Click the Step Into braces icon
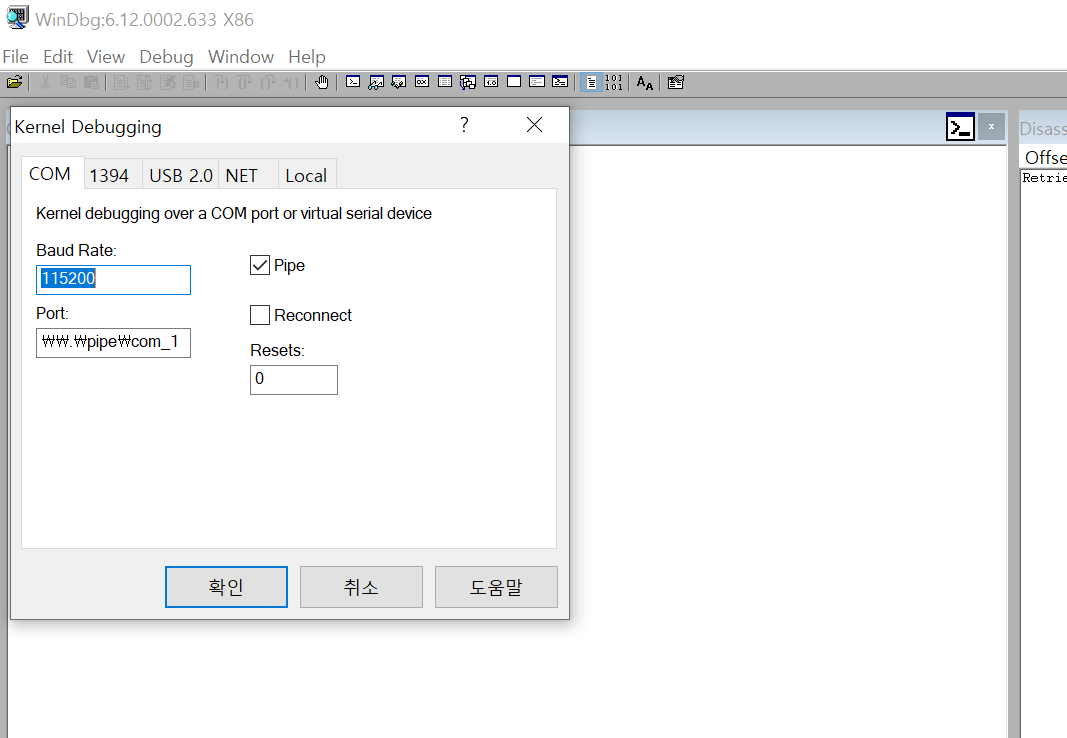The height and width of the screenshot is (738, 1067). pos(222,82)
